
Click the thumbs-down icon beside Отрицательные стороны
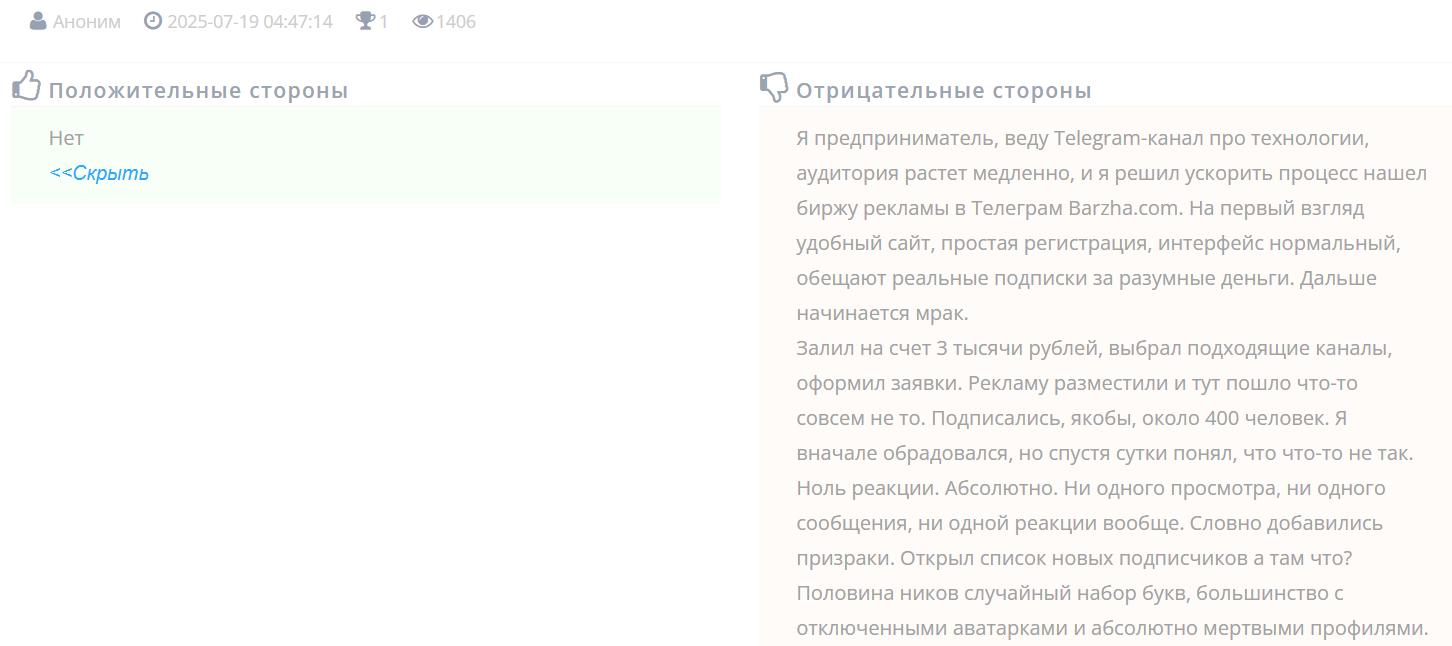pyautogui.click(x=771, y=88)
